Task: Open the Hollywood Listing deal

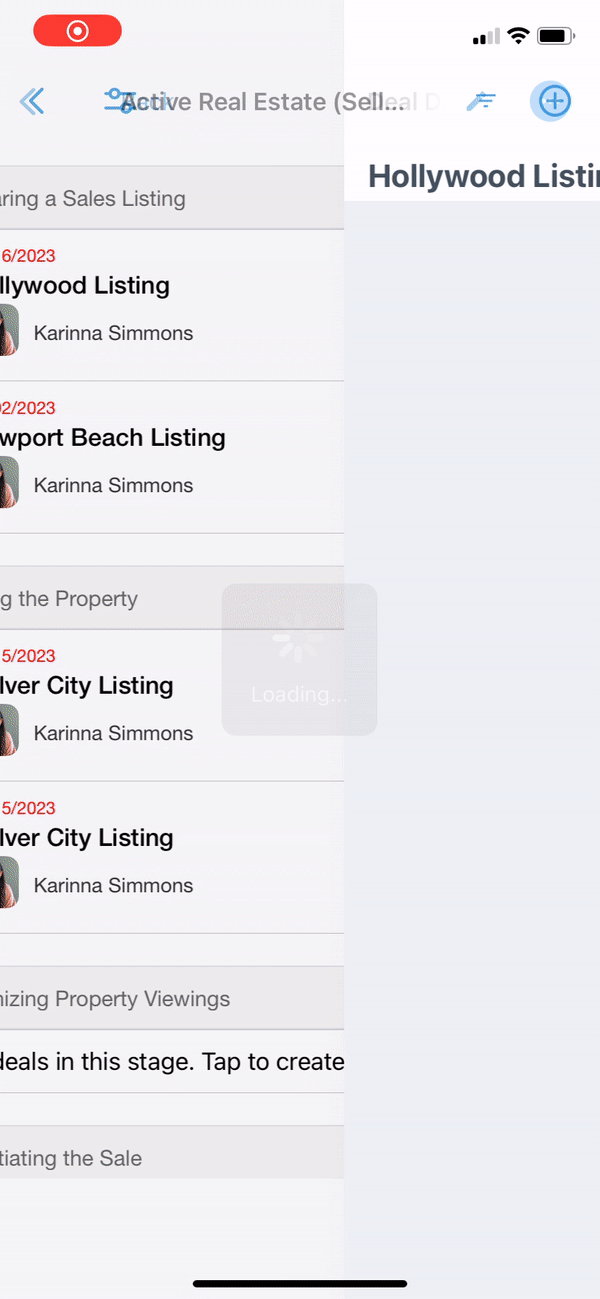Action: [x=86, y=286]
